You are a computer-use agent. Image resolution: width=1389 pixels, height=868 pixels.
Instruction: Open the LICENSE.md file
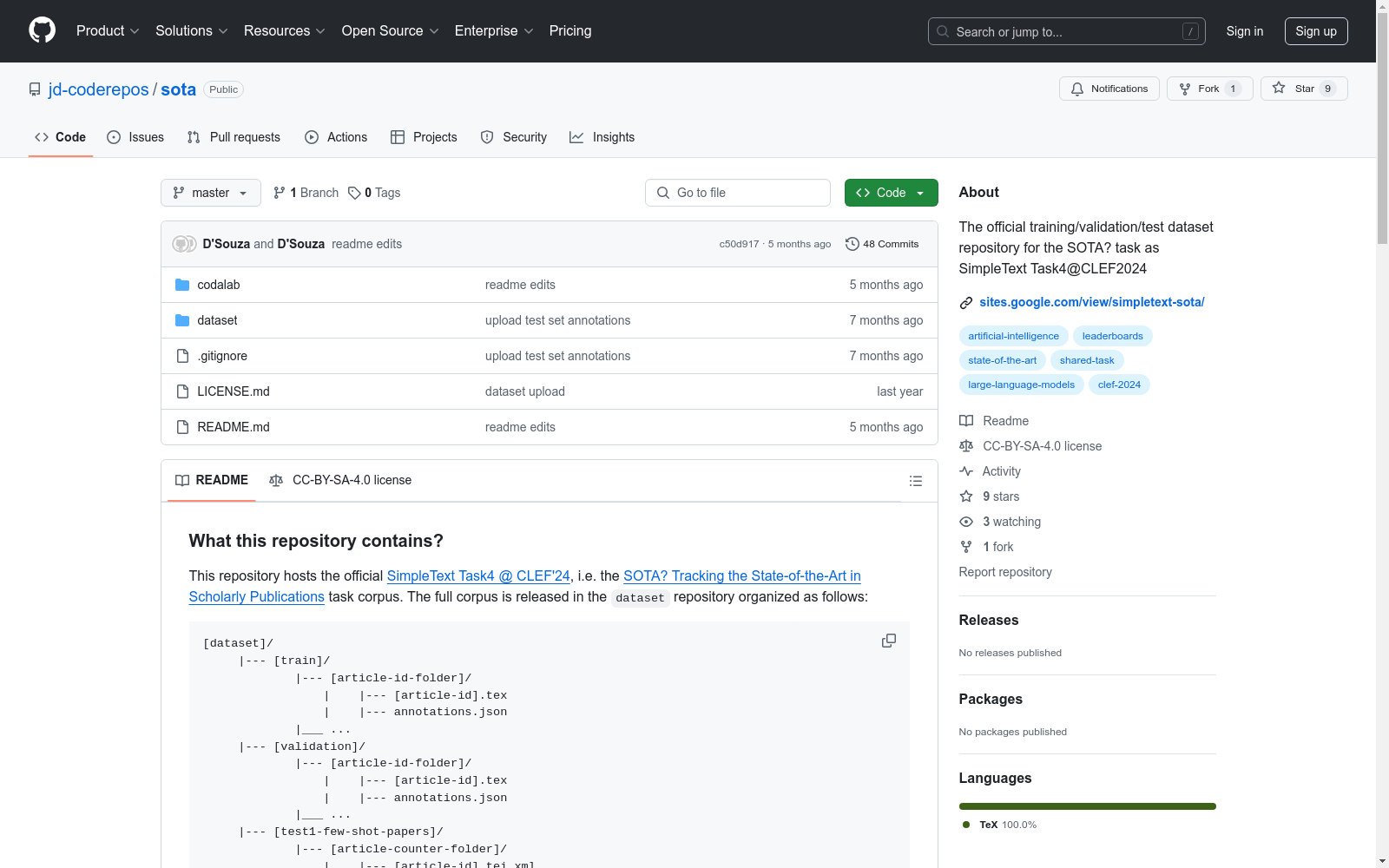coord(234,391)
